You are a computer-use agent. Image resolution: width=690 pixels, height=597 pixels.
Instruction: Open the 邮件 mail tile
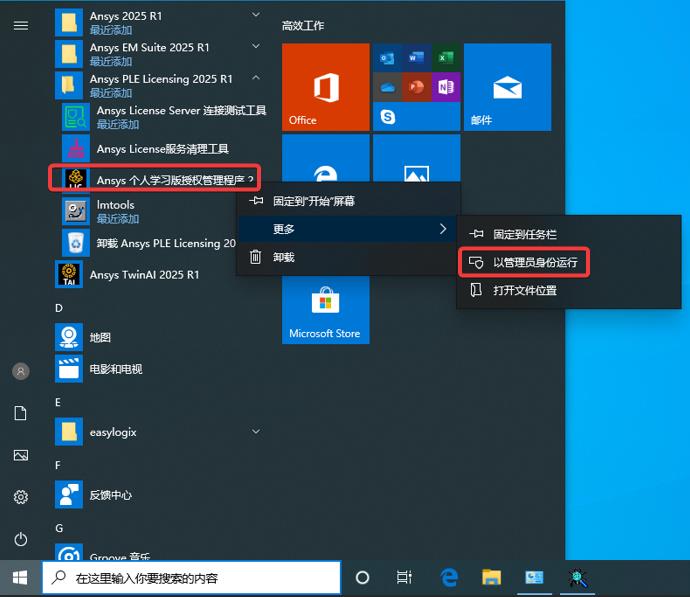(x=507, y=87)
